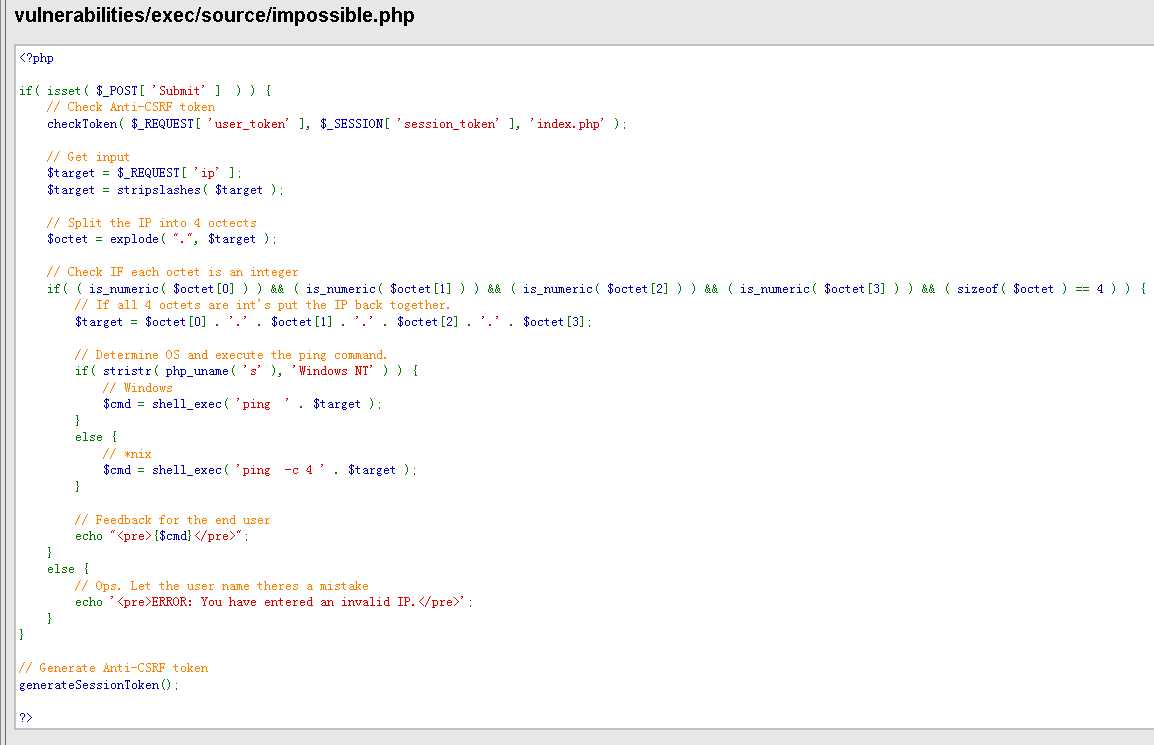Click the line shell_exec( 'ping -c 4 ' . $target );

tap(260, 470)
